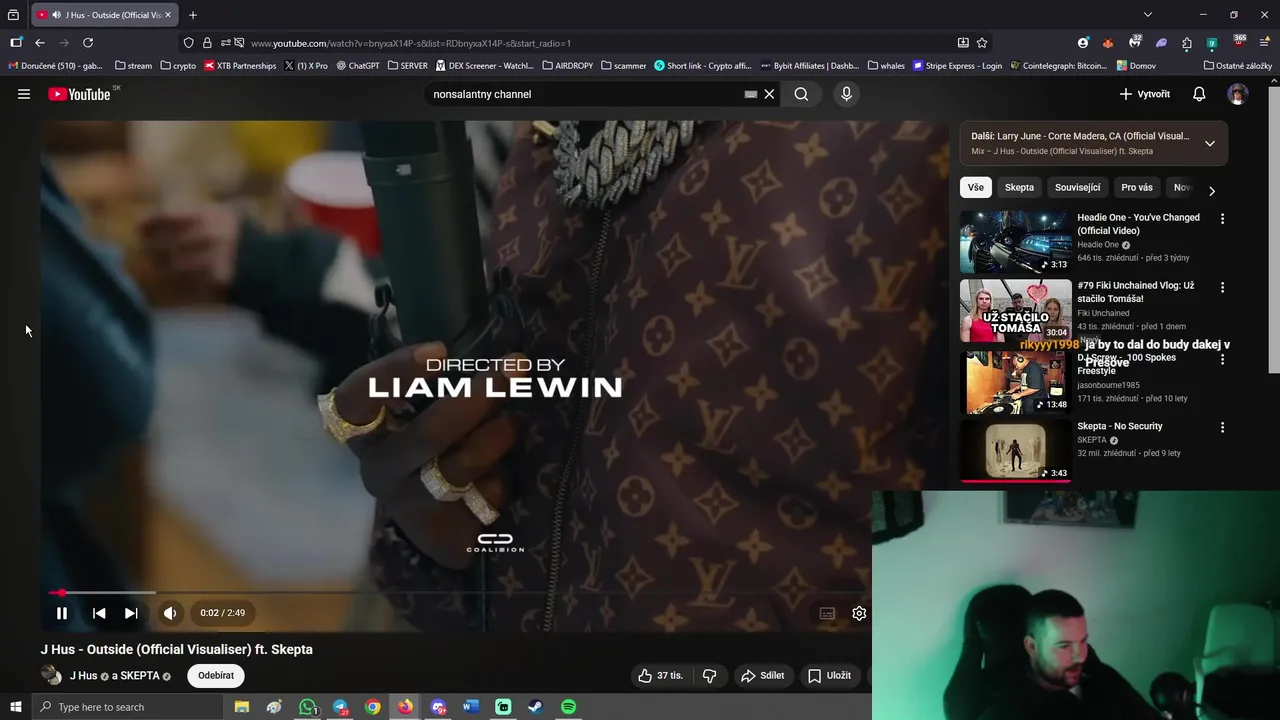Screen dimensions: 1280x720
Task: Open the ChatGPT bookmark
Action: tap(358, 66)
